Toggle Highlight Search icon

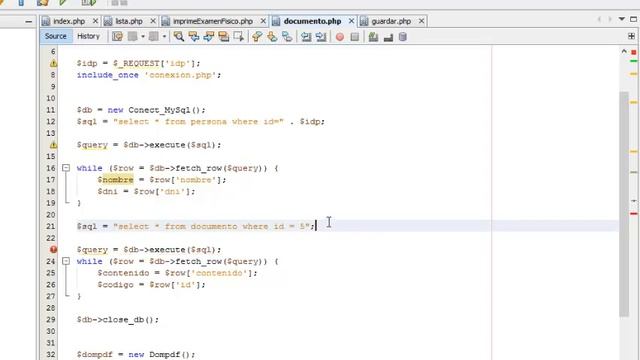tap(223, 37)
